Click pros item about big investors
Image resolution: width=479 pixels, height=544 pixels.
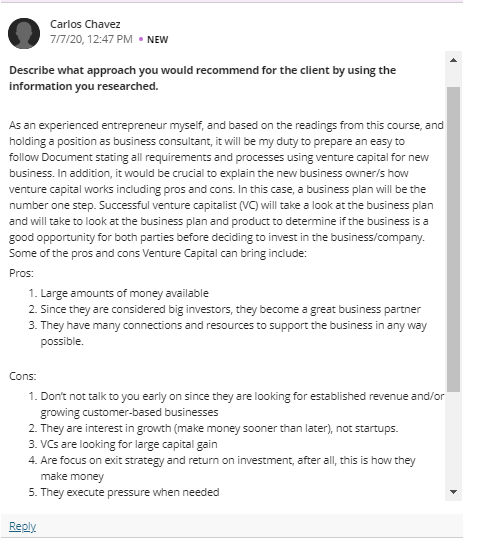pos(230,309)
